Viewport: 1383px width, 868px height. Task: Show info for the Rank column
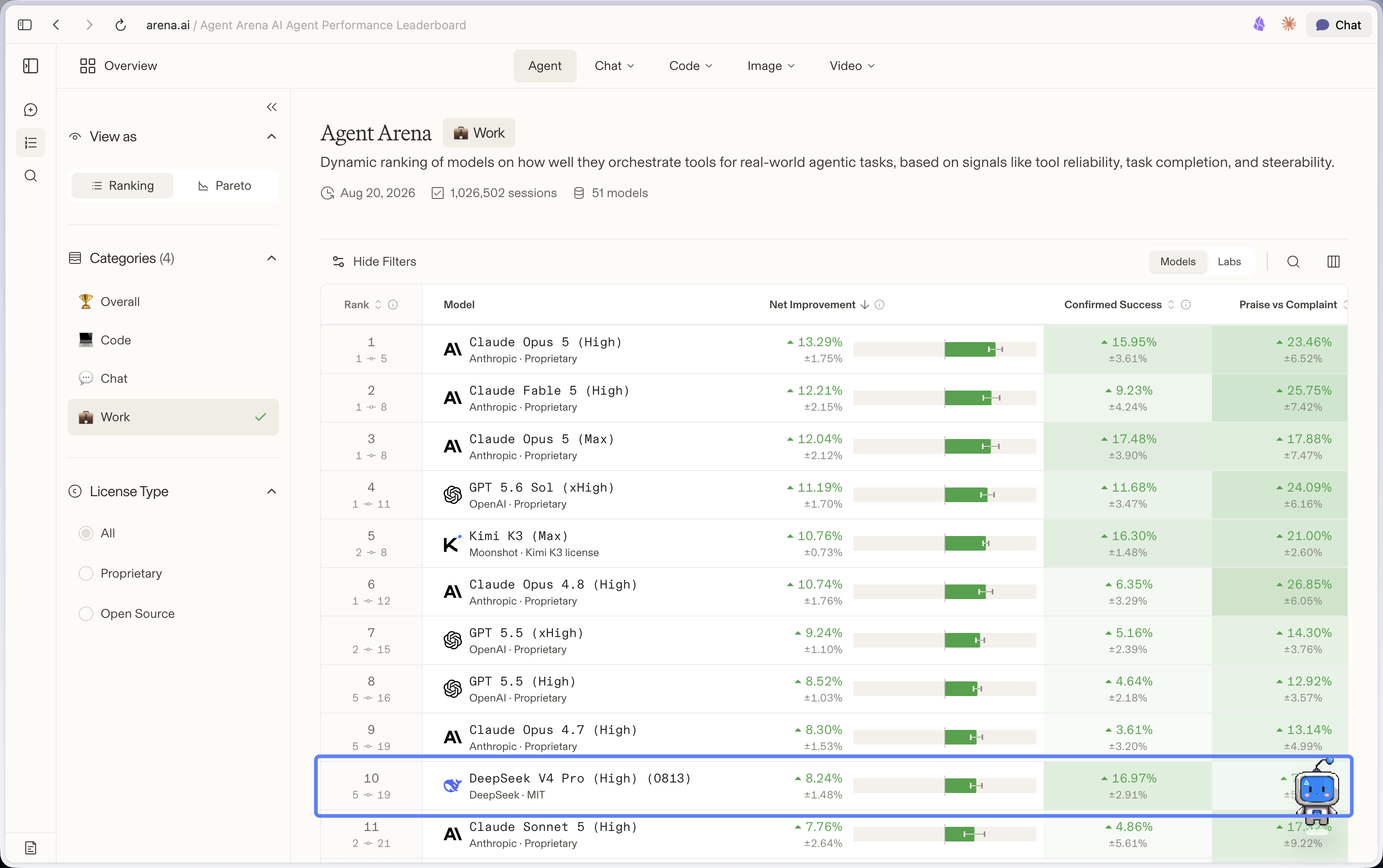click(393, 305)
